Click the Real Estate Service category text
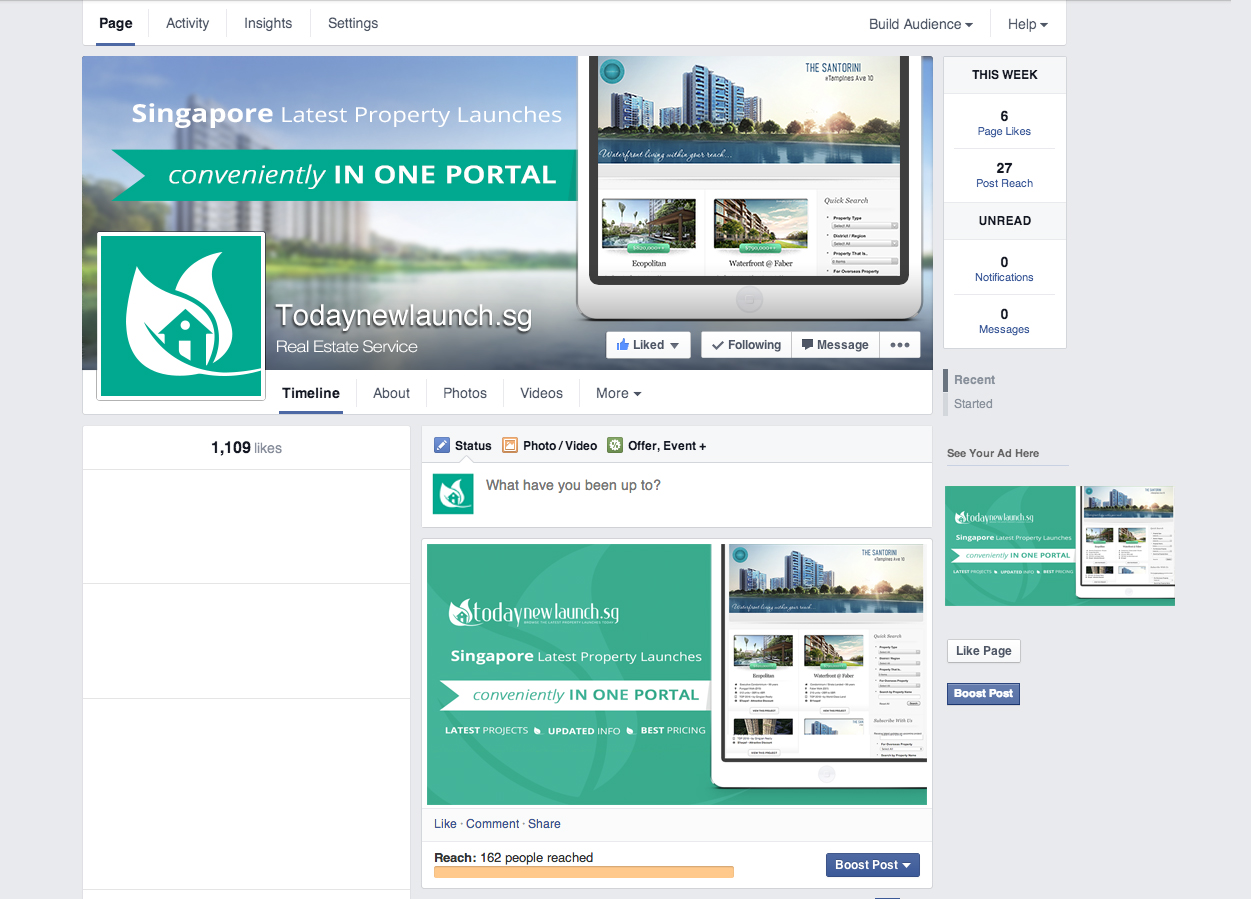The image size is (1251, 899). pos(347,347)
